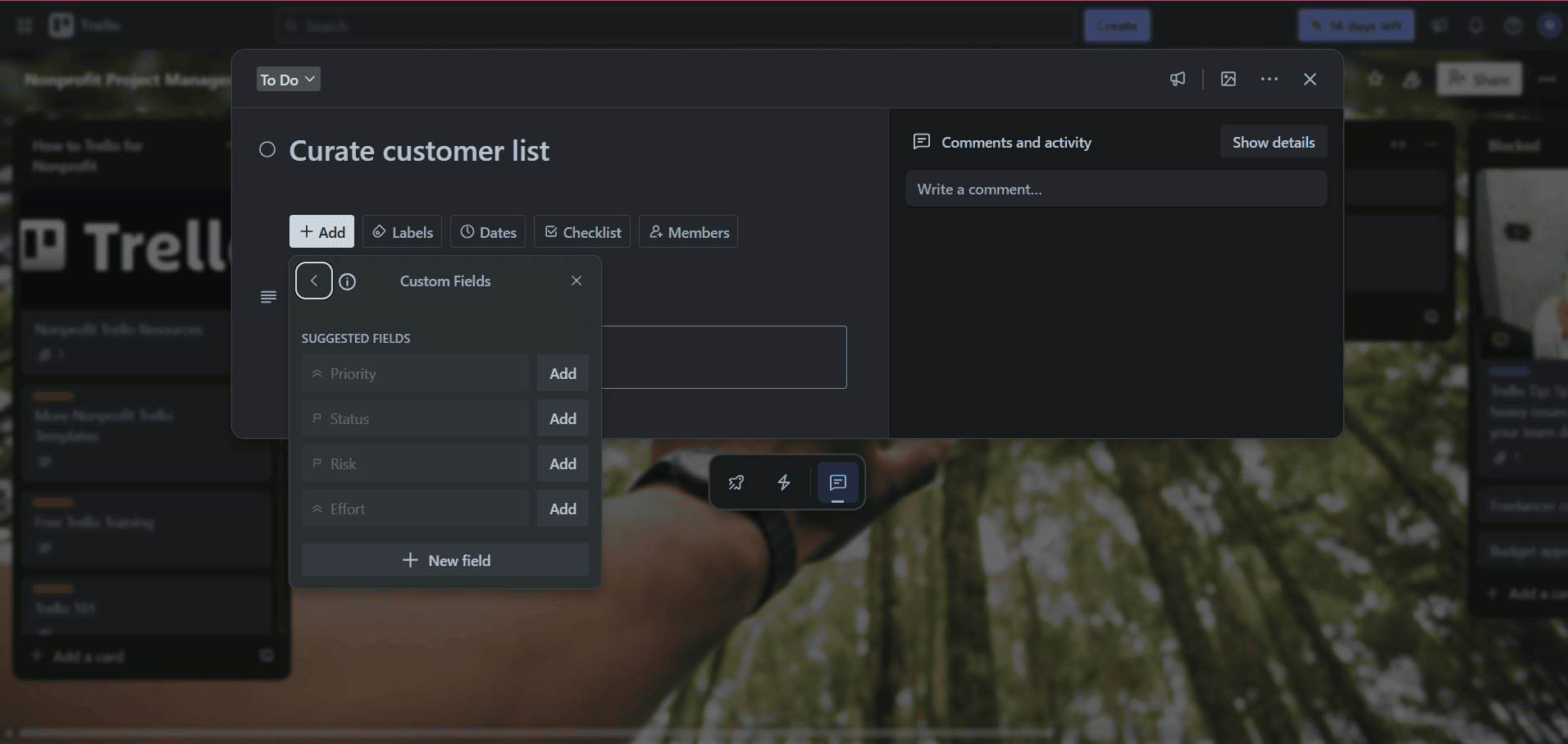Click the Comments and activity speech icon

click(922, 142)
